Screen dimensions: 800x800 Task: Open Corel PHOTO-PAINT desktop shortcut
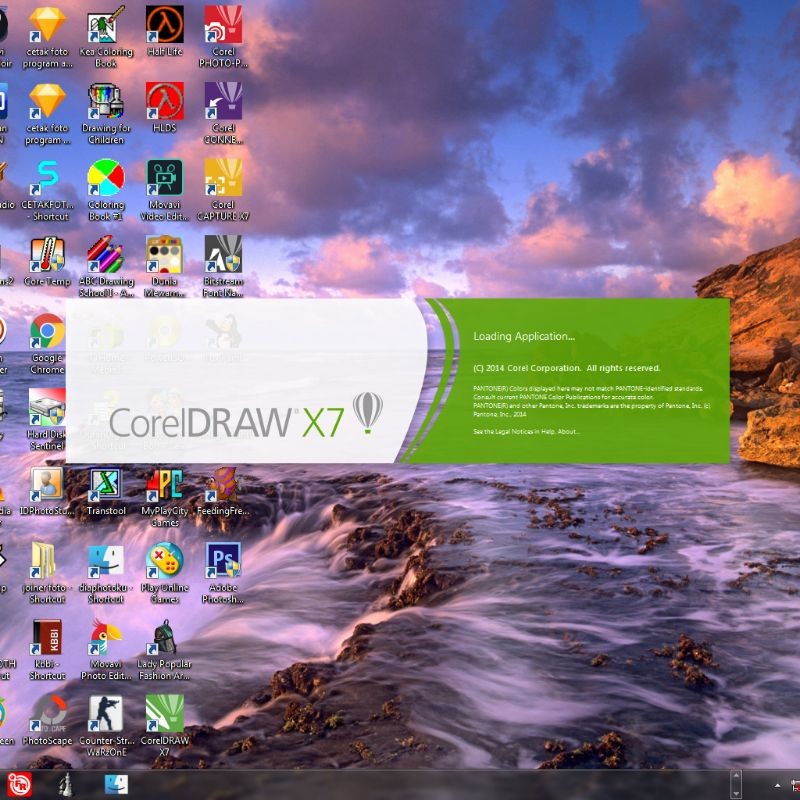[223, 37]
